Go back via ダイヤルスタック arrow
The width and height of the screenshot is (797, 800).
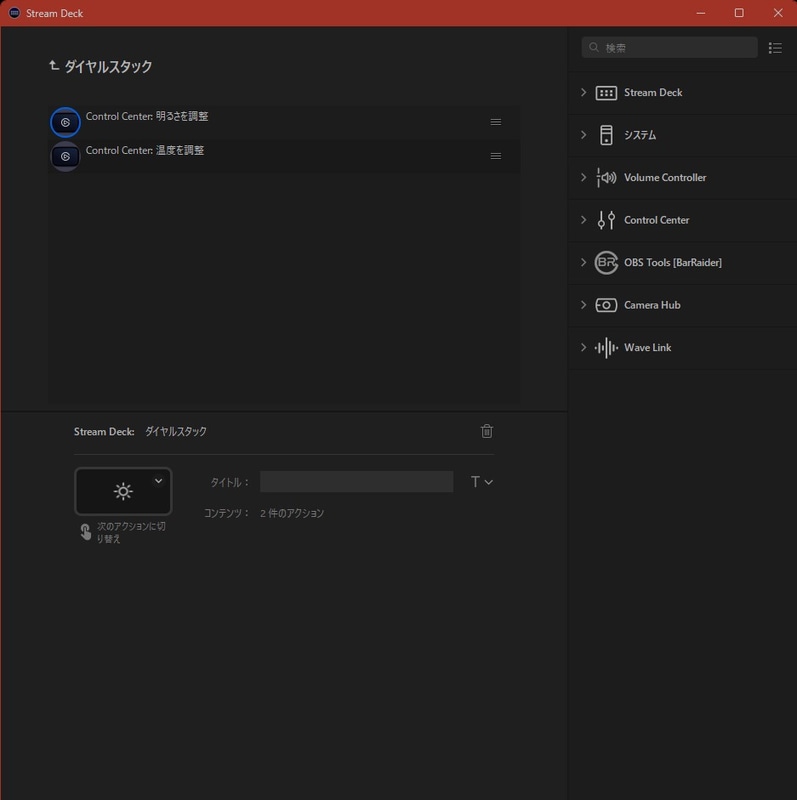tap(54, 66)
